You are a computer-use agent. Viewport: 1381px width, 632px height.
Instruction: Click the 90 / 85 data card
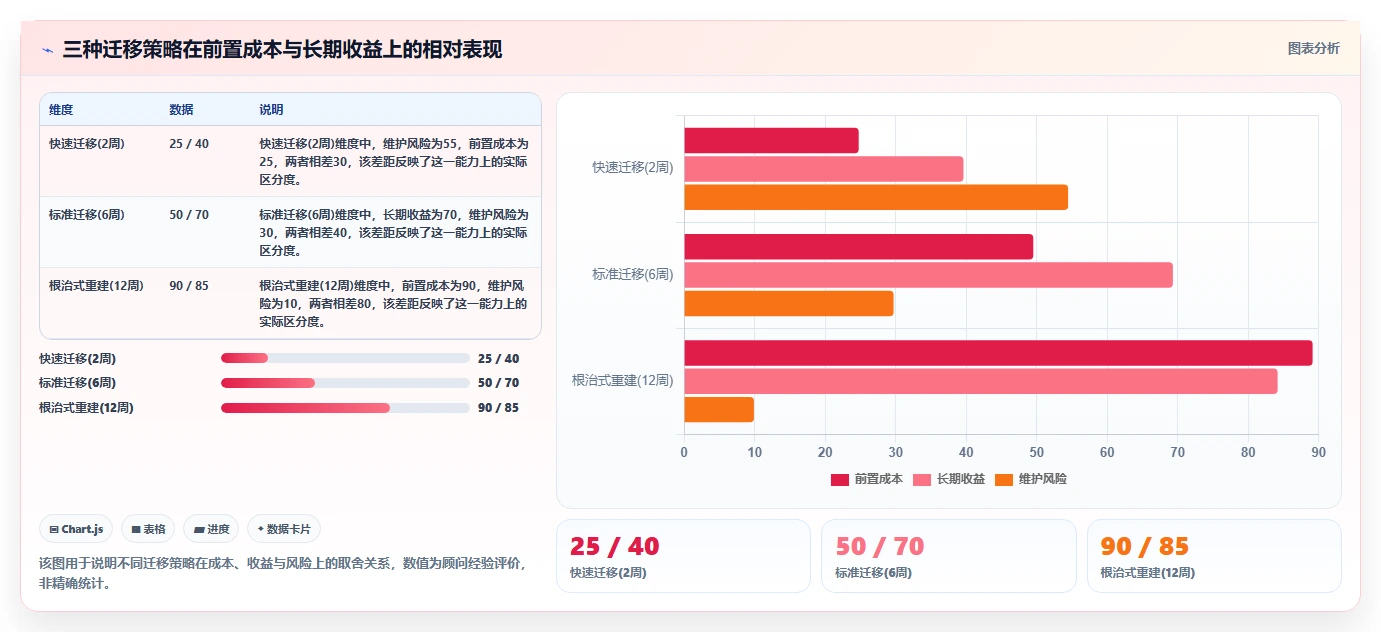[1214, 556]
